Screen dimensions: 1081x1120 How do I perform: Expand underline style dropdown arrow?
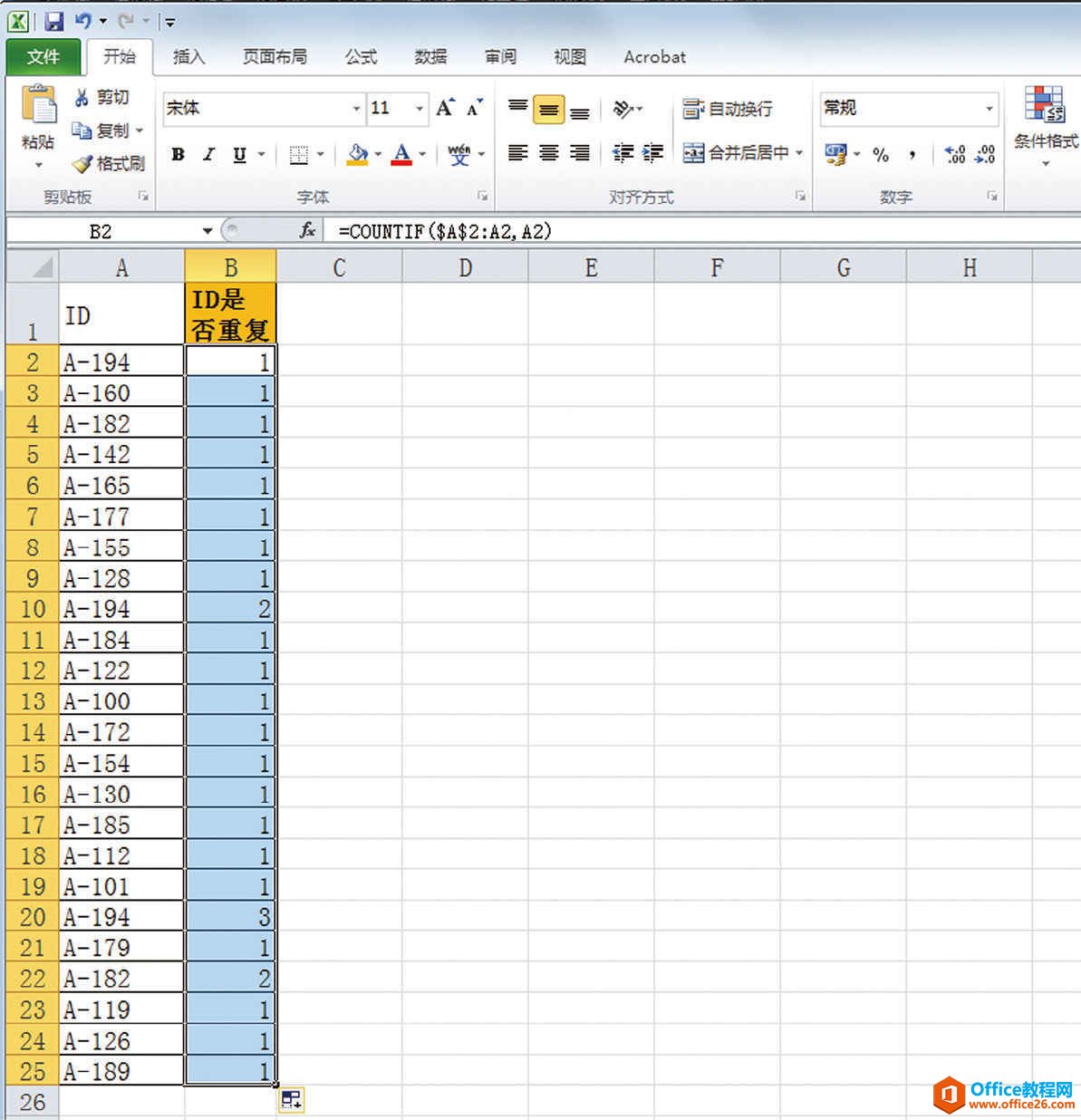[x=261, y=155]
